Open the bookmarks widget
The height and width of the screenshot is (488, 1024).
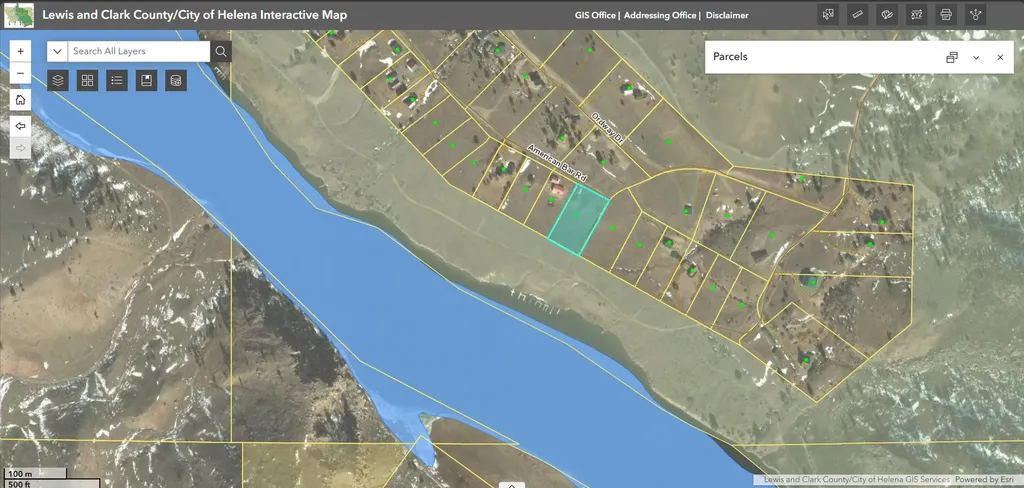[x=146, y=80]
